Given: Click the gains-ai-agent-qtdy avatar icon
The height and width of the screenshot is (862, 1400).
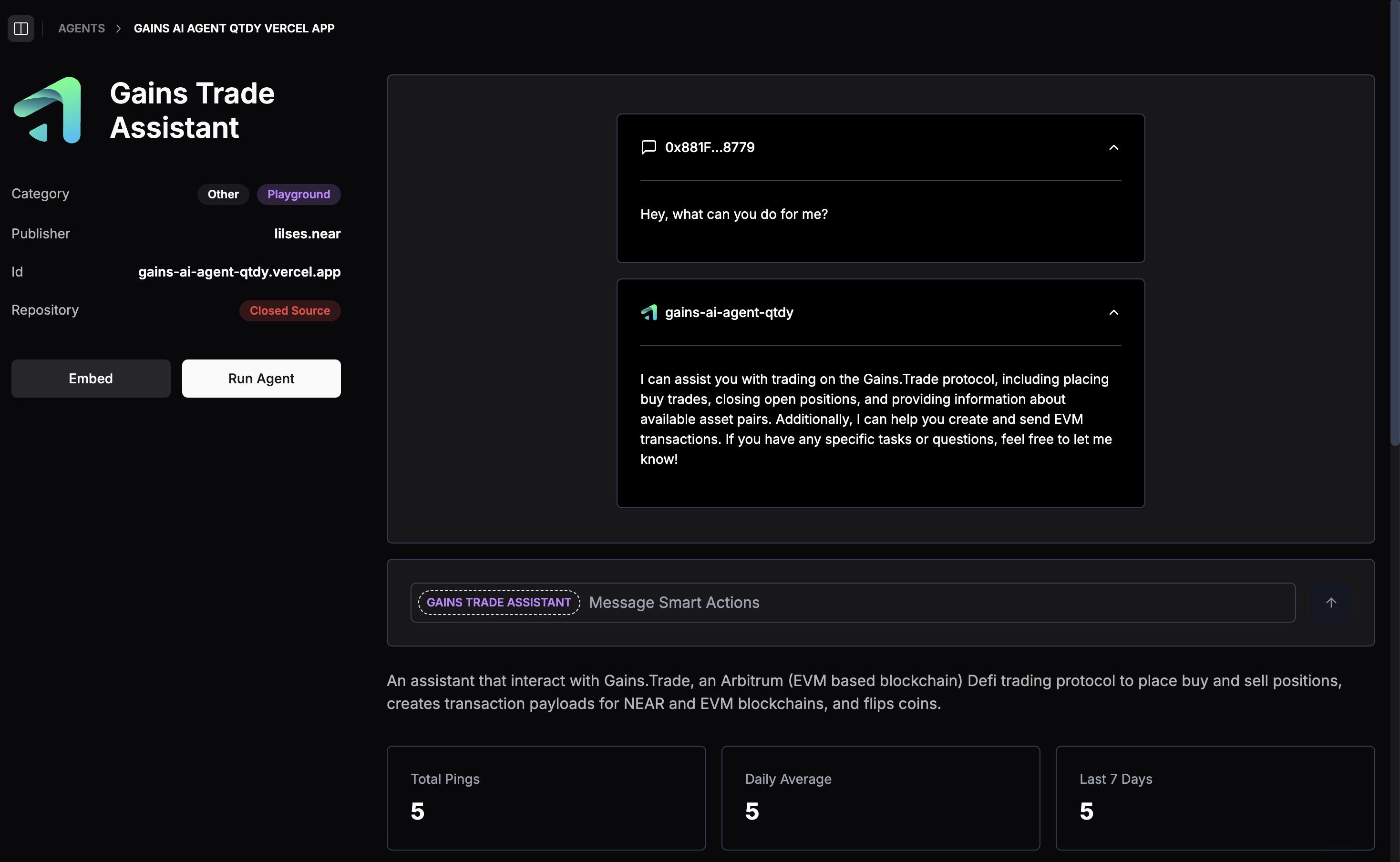Looking at the screenshot, I should click(649, 312).
